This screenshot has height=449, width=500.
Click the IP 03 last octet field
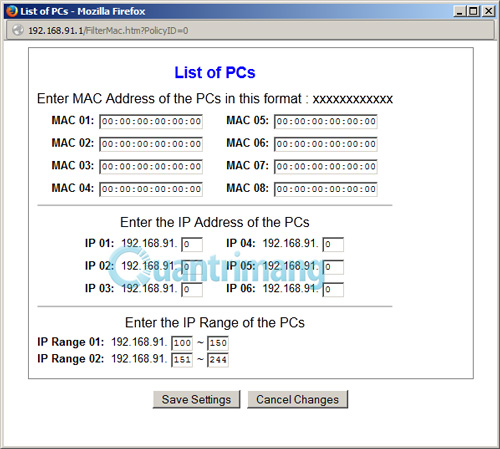pos(192,289)
